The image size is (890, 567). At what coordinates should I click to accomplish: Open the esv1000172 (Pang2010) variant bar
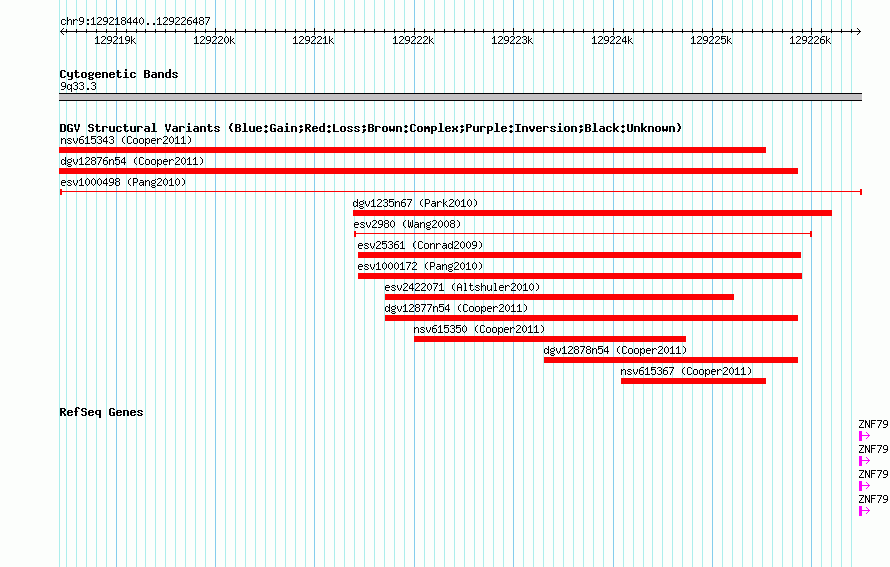580,276
